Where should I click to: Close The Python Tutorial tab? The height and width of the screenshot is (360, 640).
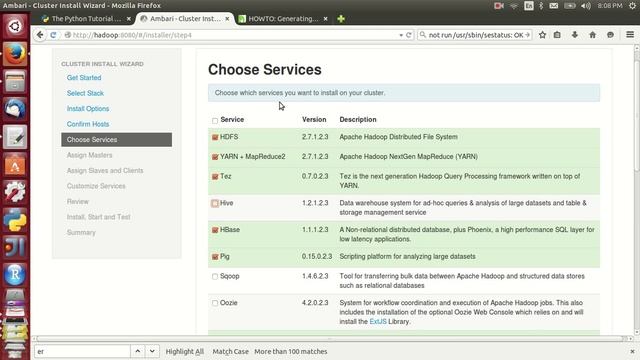point(129,19)
